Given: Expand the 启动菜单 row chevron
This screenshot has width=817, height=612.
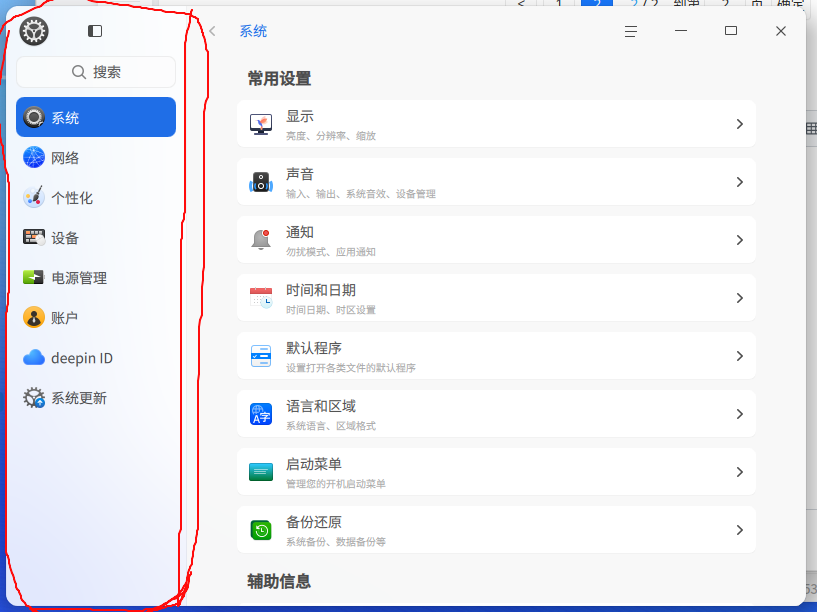Looking at the screenshot, I should coord(740,472).
